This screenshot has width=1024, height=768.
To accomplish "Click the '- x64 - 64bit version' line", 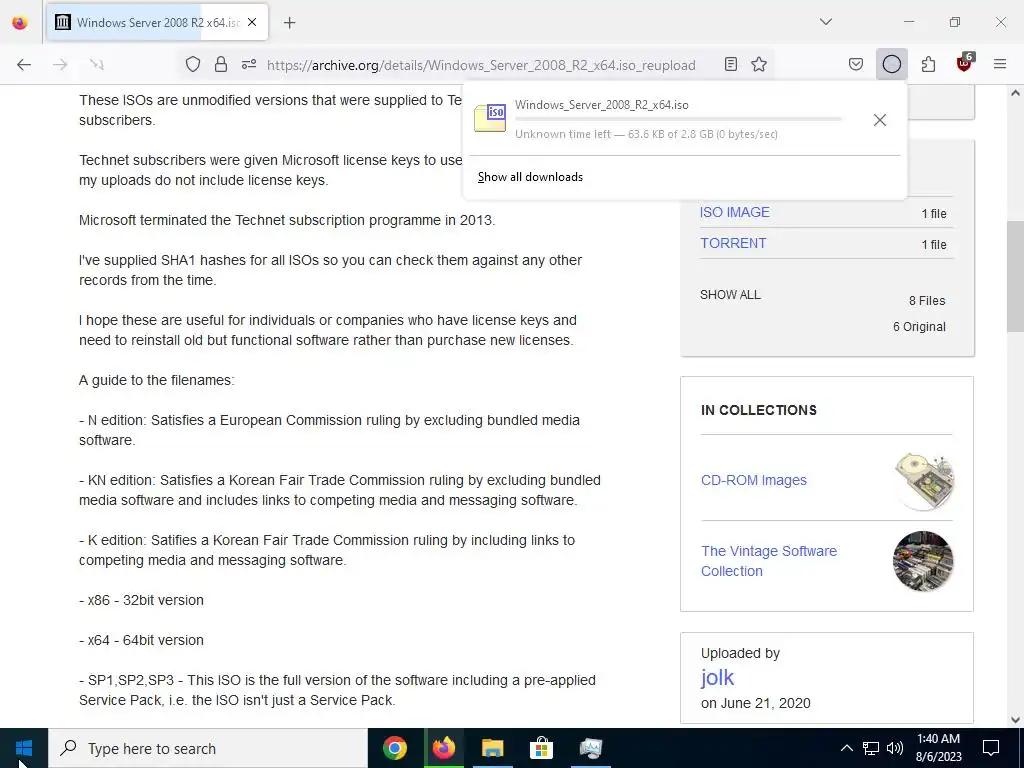I will coord(141,640).
